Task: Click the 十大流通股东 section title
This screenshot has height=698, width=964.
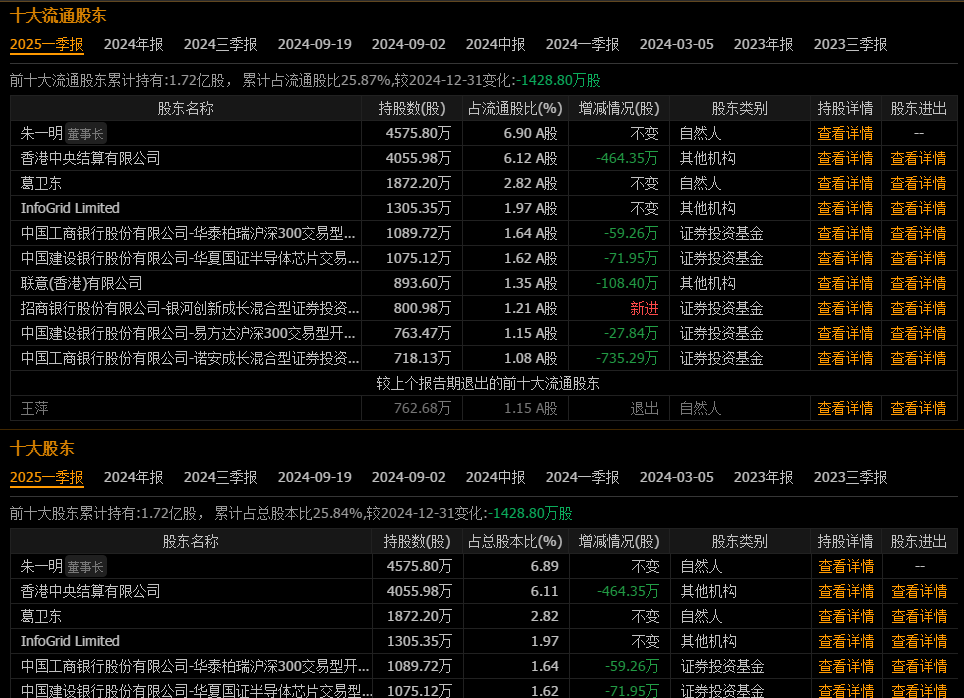Action: click(x=58, y=16)
